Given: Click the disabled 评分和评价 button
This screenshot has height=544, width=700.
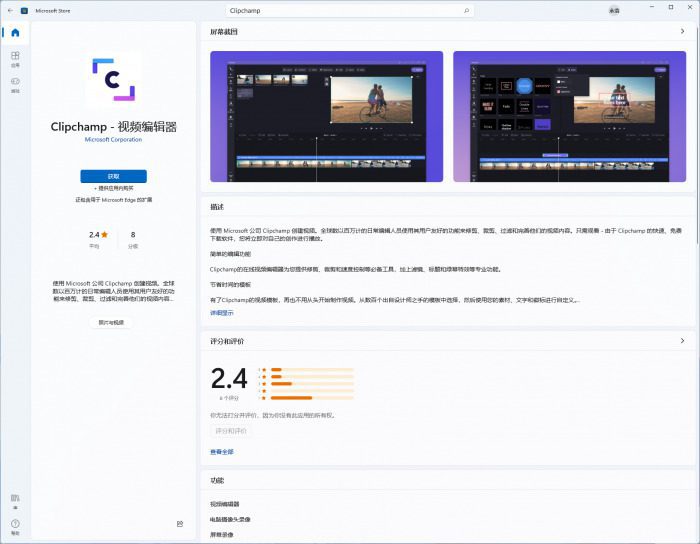Looking at the screenshot, I should [231, 431].
